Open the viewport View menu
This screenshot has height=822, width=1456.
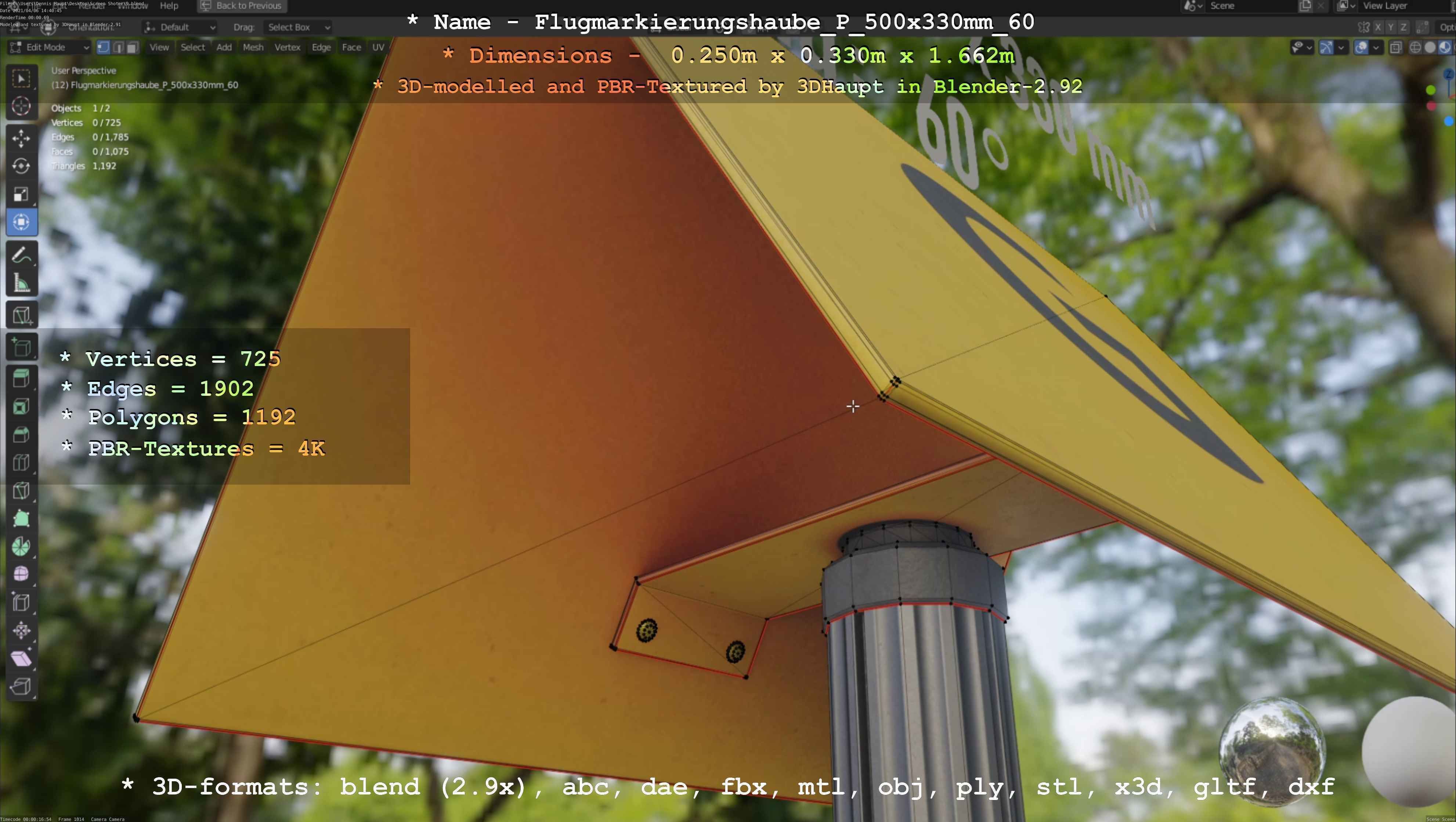(159, 47)
